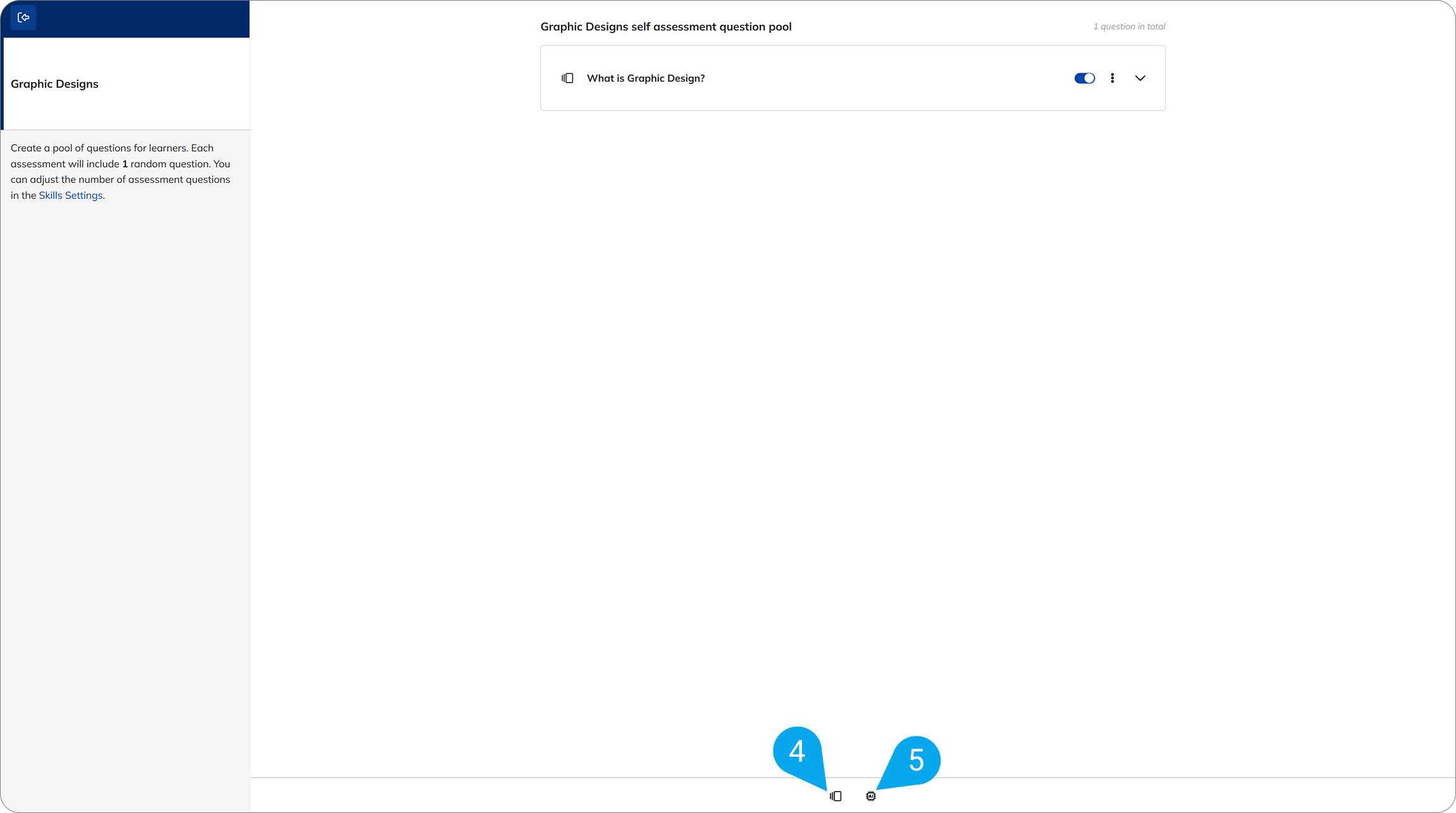Open the three-dot options menu on the question card

pyautogui.click(x=1113, y=78)
